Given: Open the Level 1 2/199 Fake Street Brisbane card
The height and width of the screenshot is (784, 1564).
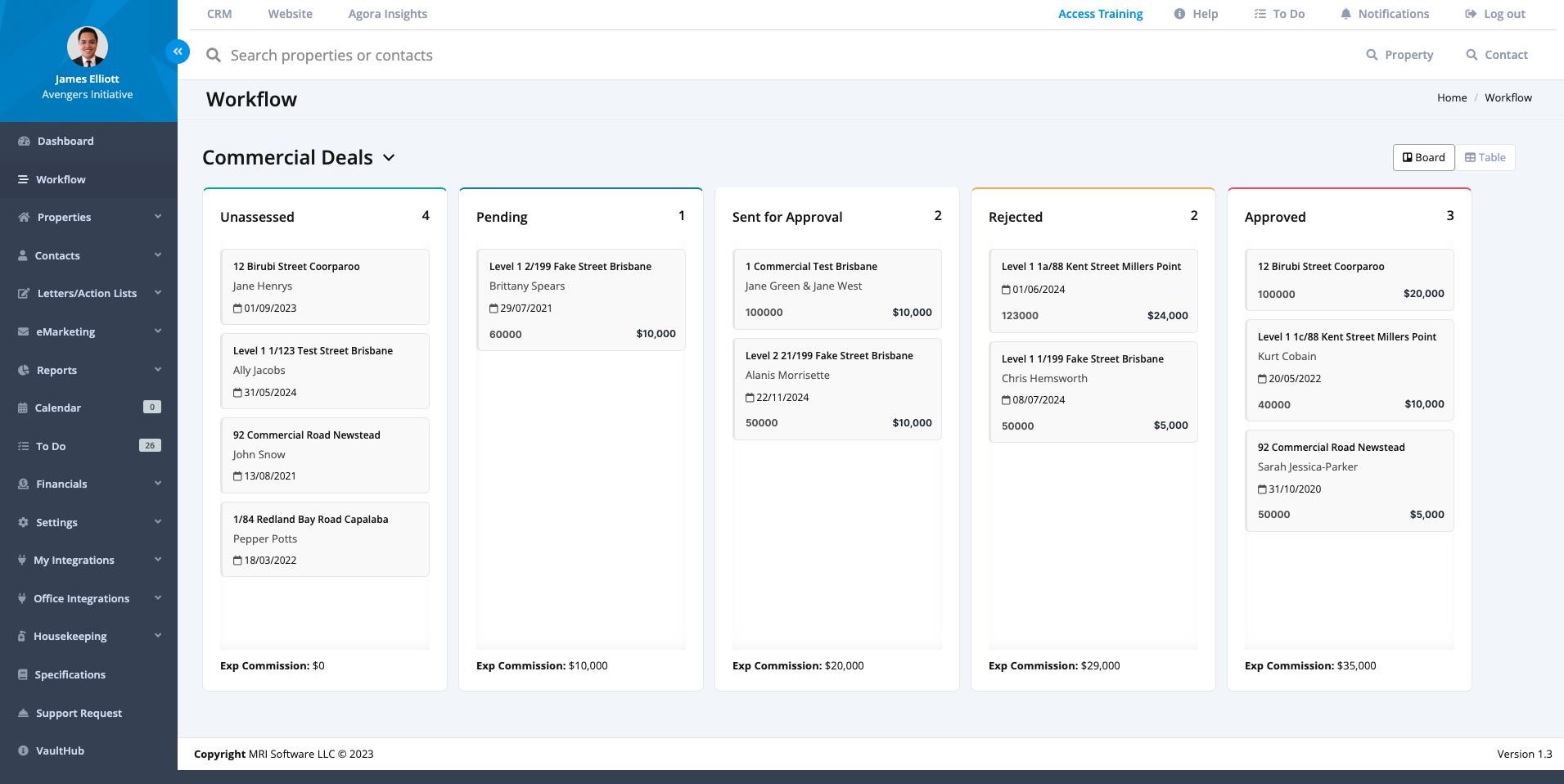Looking at the screenshot, I should coord(581,300).
